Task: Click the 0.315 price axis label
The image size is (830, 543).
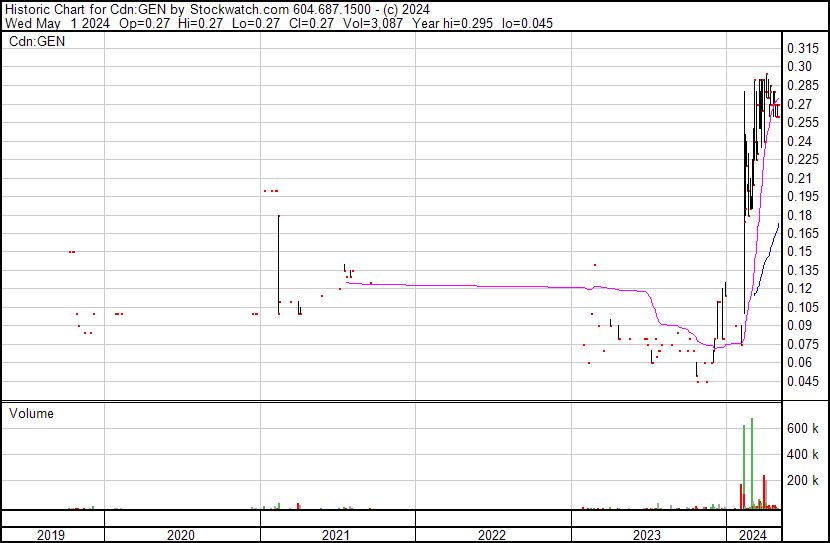Action: (803, 48)
